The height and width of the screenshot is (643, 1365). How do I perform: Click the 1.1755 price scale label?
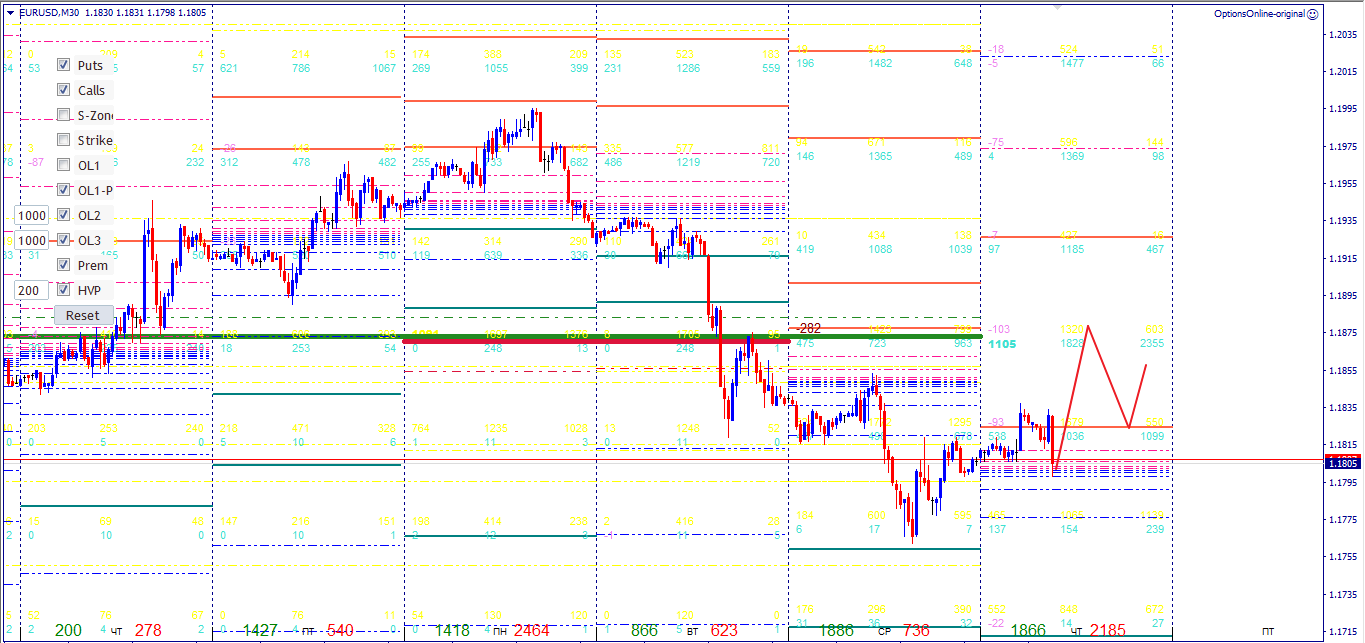(1342, 557)
